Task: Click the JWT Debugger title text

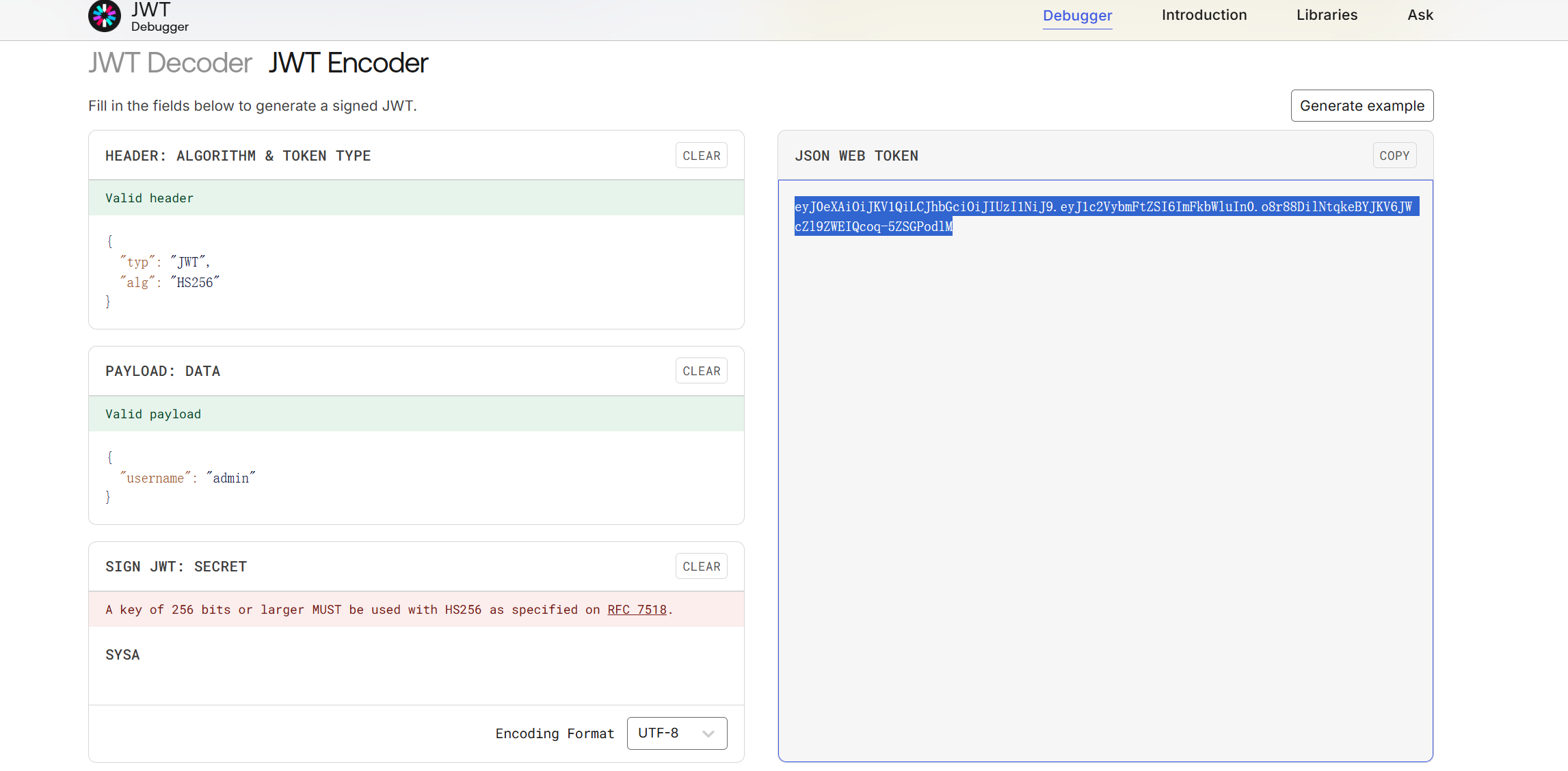Action: [159, 17]
